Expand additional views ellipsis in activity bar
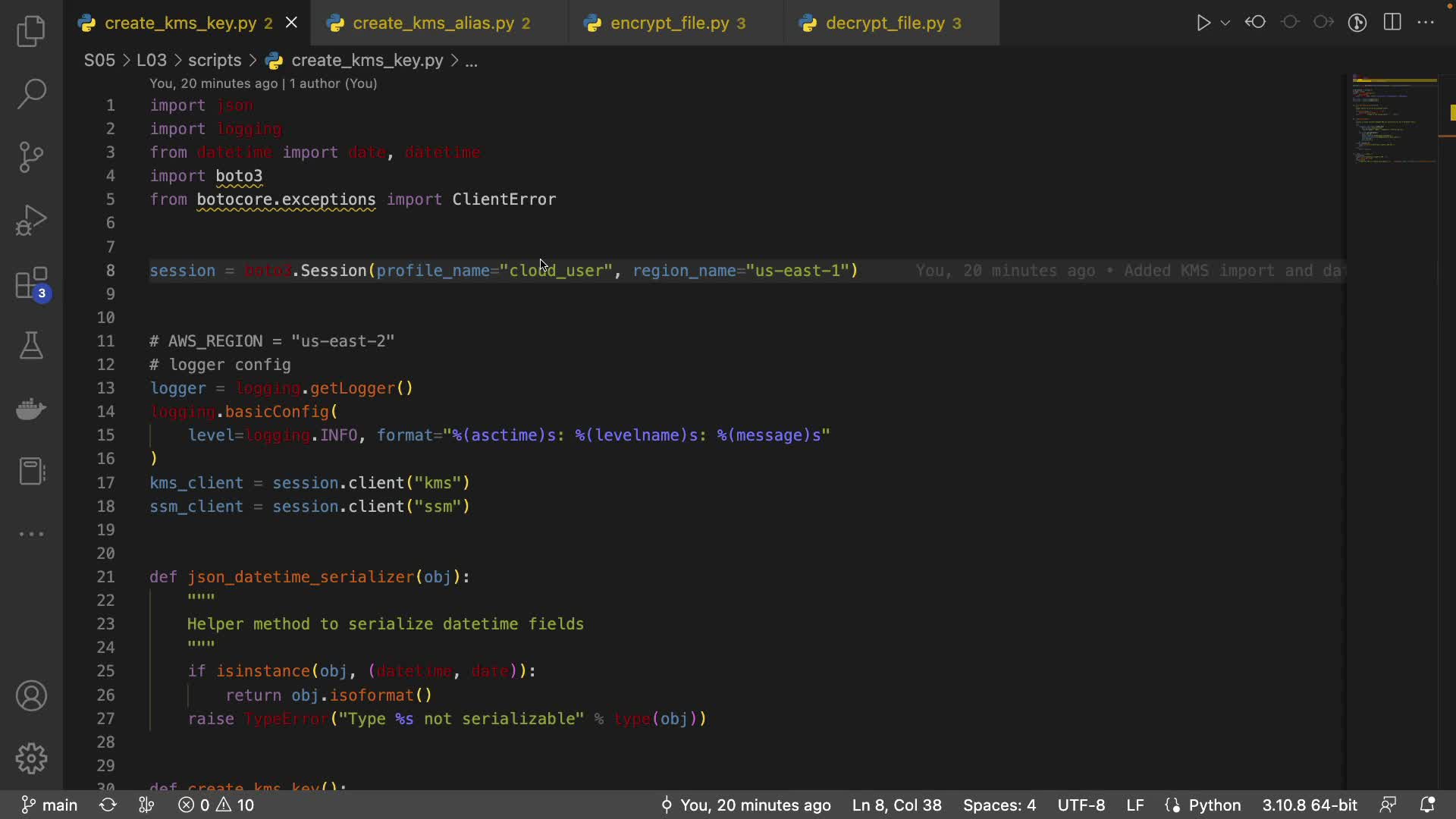1456x819 pixels. [x=31, y=534]
